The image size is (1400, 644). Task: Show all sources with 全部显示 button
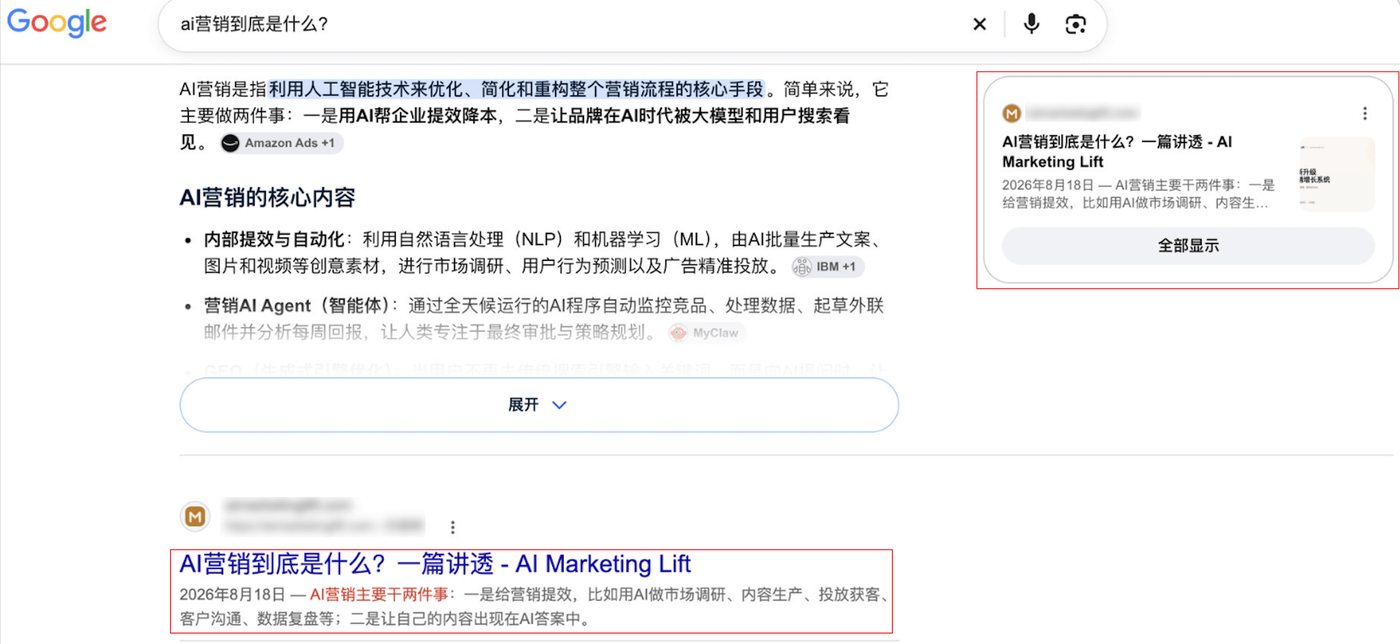(1188, 246)
